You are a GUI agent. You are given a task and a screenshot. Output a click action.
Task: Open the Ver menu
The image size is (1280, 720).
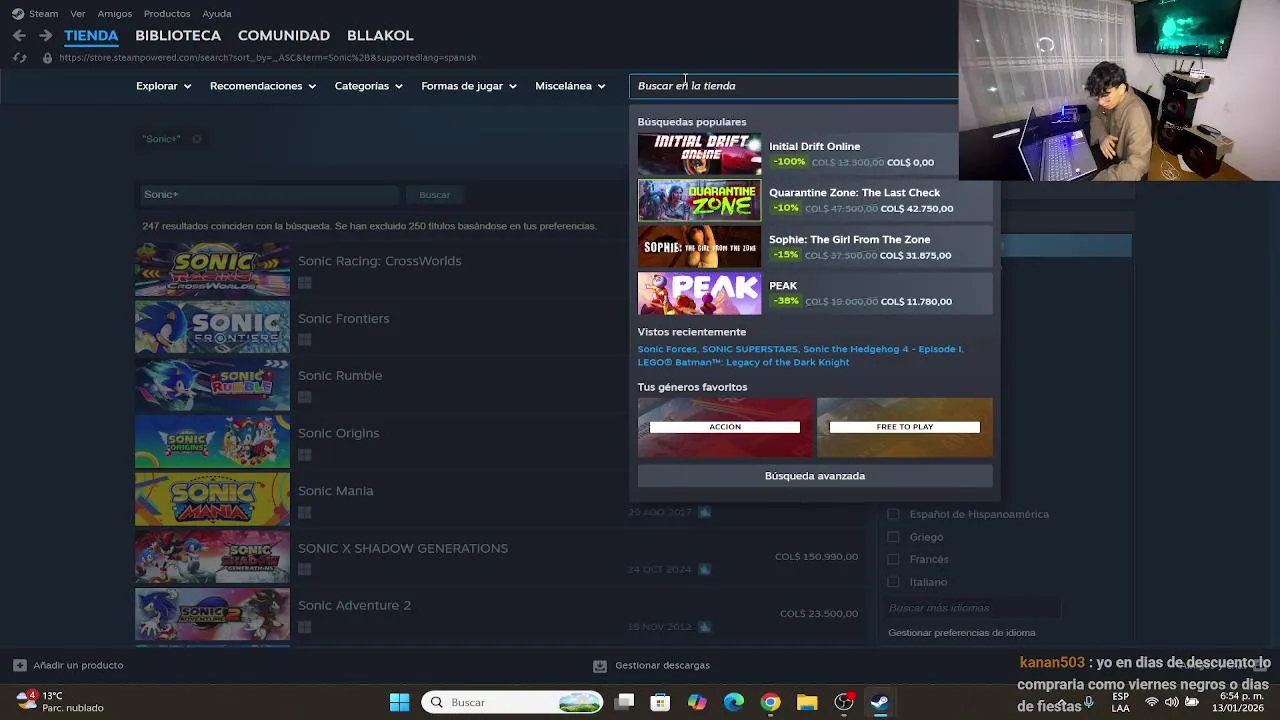(x=78, y=14)
